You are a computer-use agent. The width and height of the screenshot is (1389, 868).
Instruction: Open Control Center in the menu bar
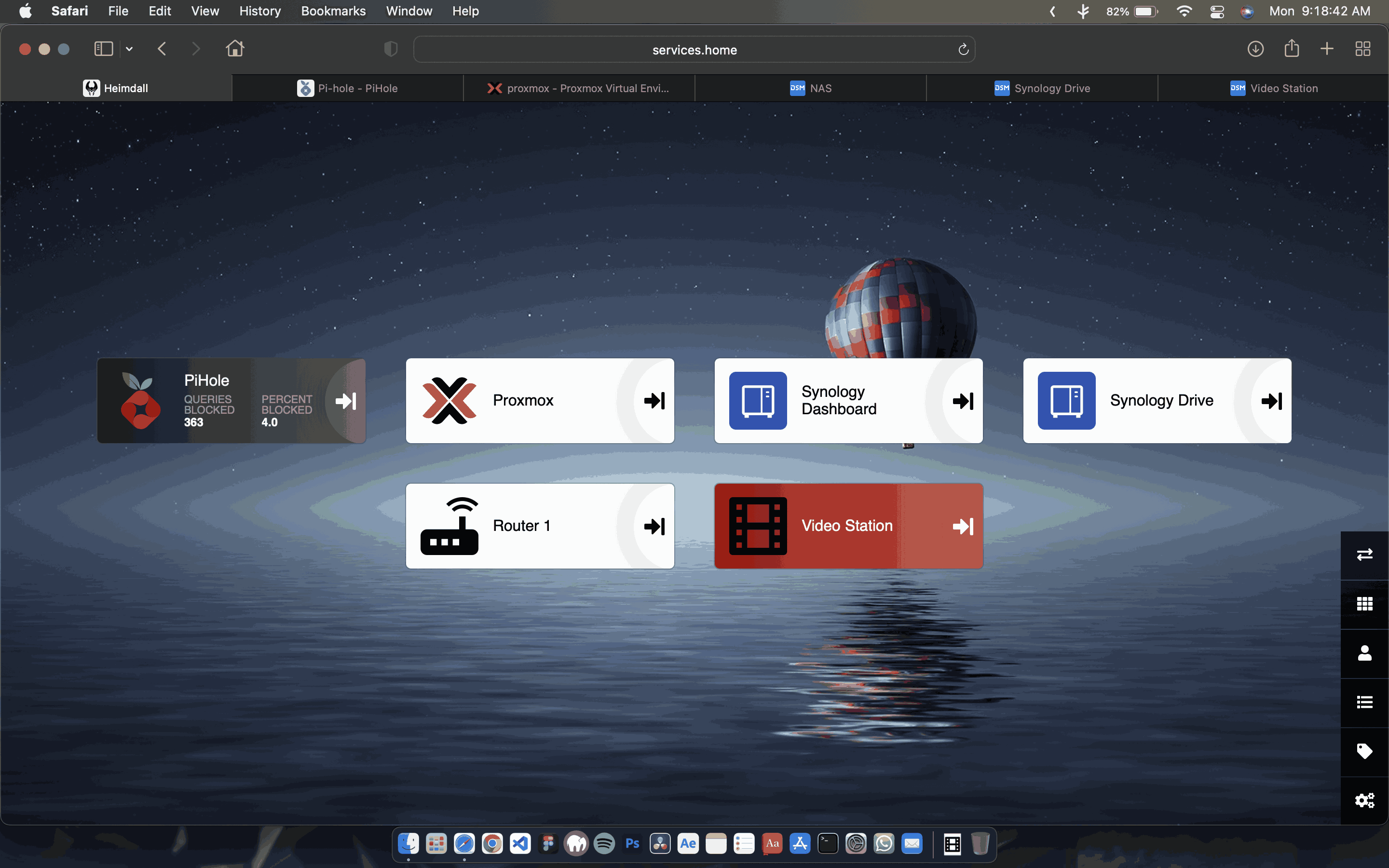click(x=1217, y=11)
